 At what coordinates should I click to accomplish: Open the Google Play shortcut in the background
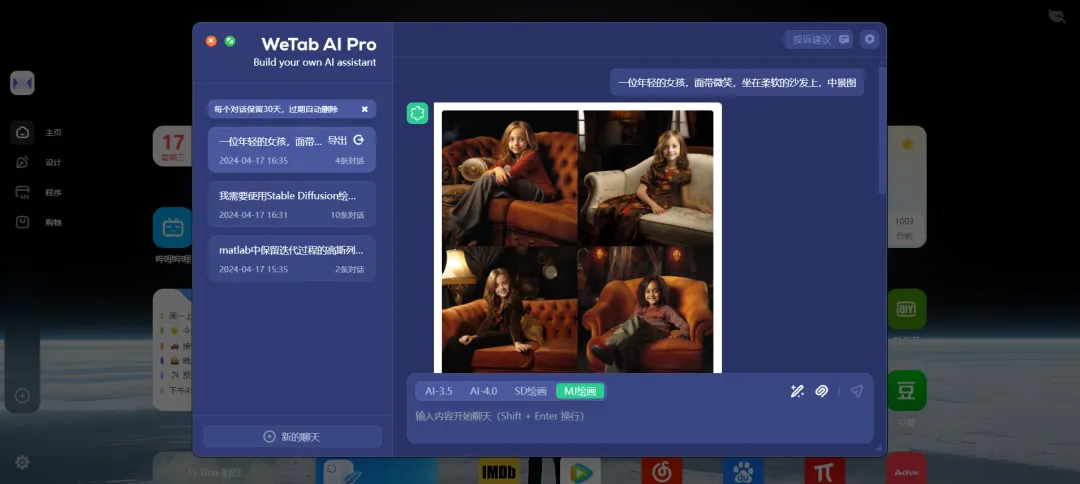pyautogui.click(x=580, y=471)
